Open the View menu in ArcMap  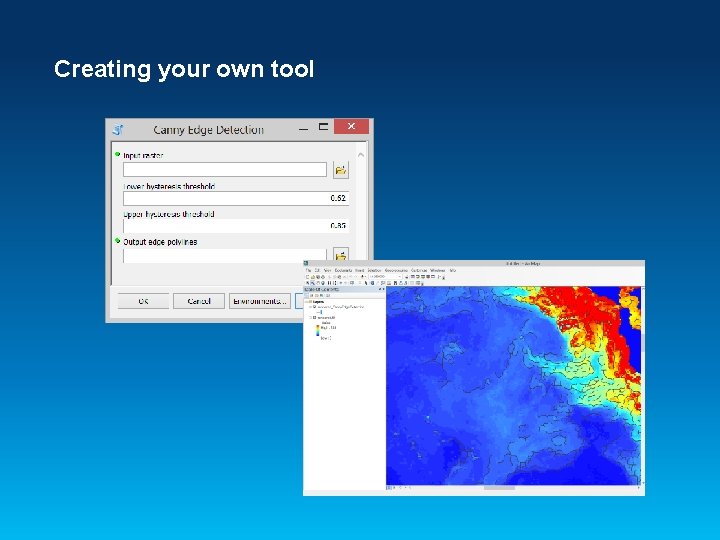327,270
